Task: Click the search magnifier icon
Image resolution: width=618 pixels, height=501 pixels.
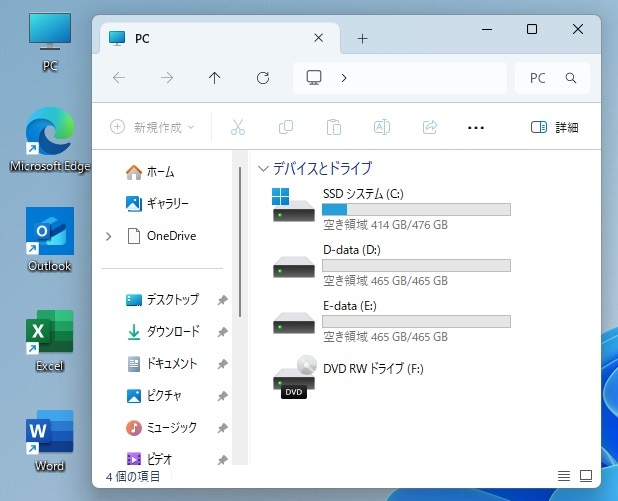Action: point(571,78)
